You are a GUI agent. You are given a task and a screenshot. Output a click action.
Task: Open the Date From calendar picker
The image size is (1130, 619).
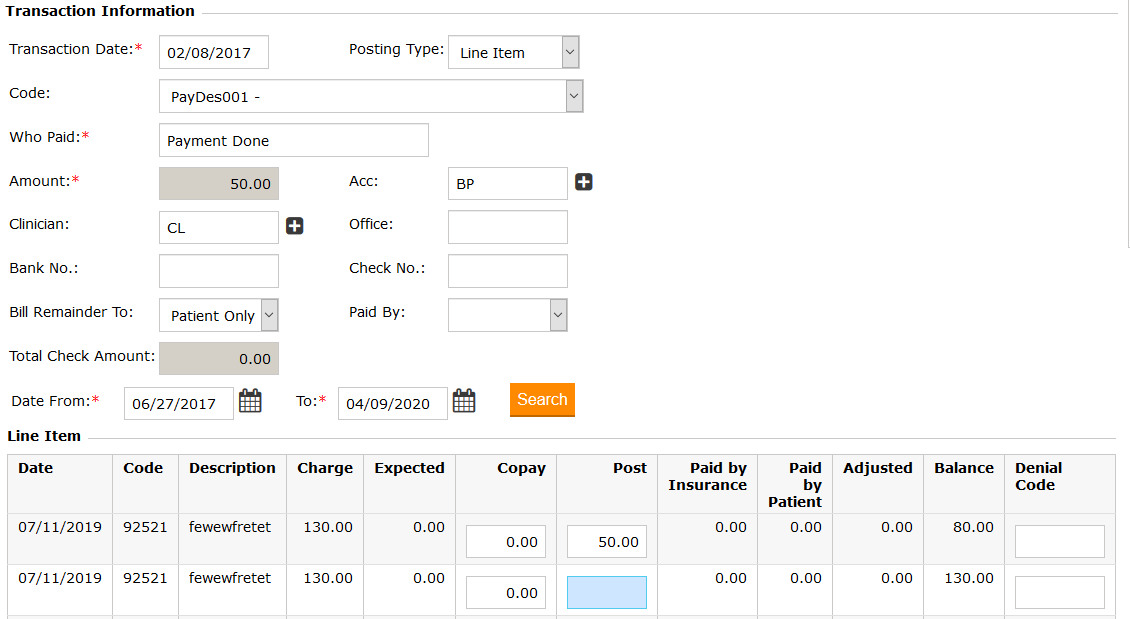250,401
